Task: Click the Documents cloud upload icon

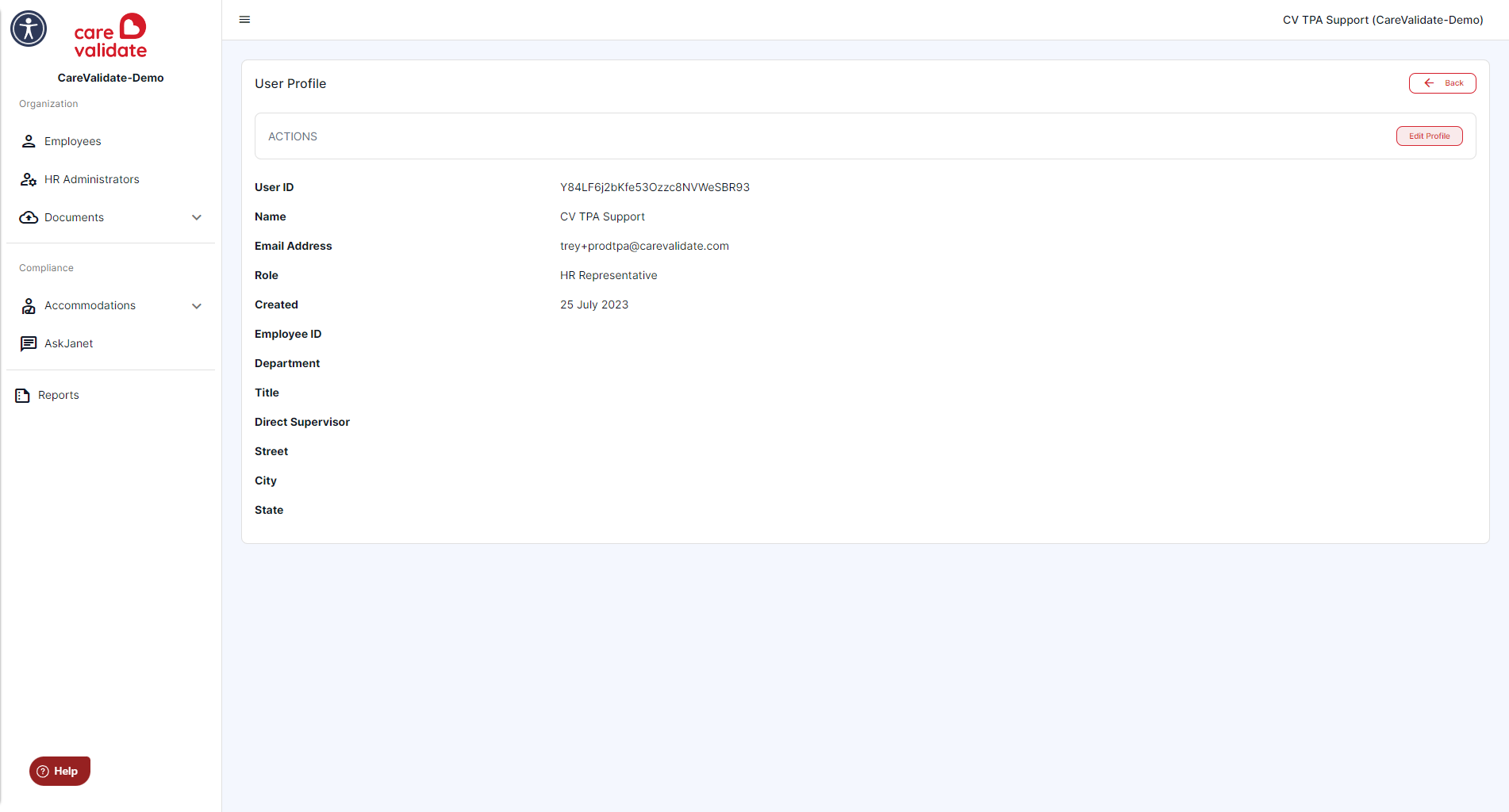Action: tap(29, 217)
